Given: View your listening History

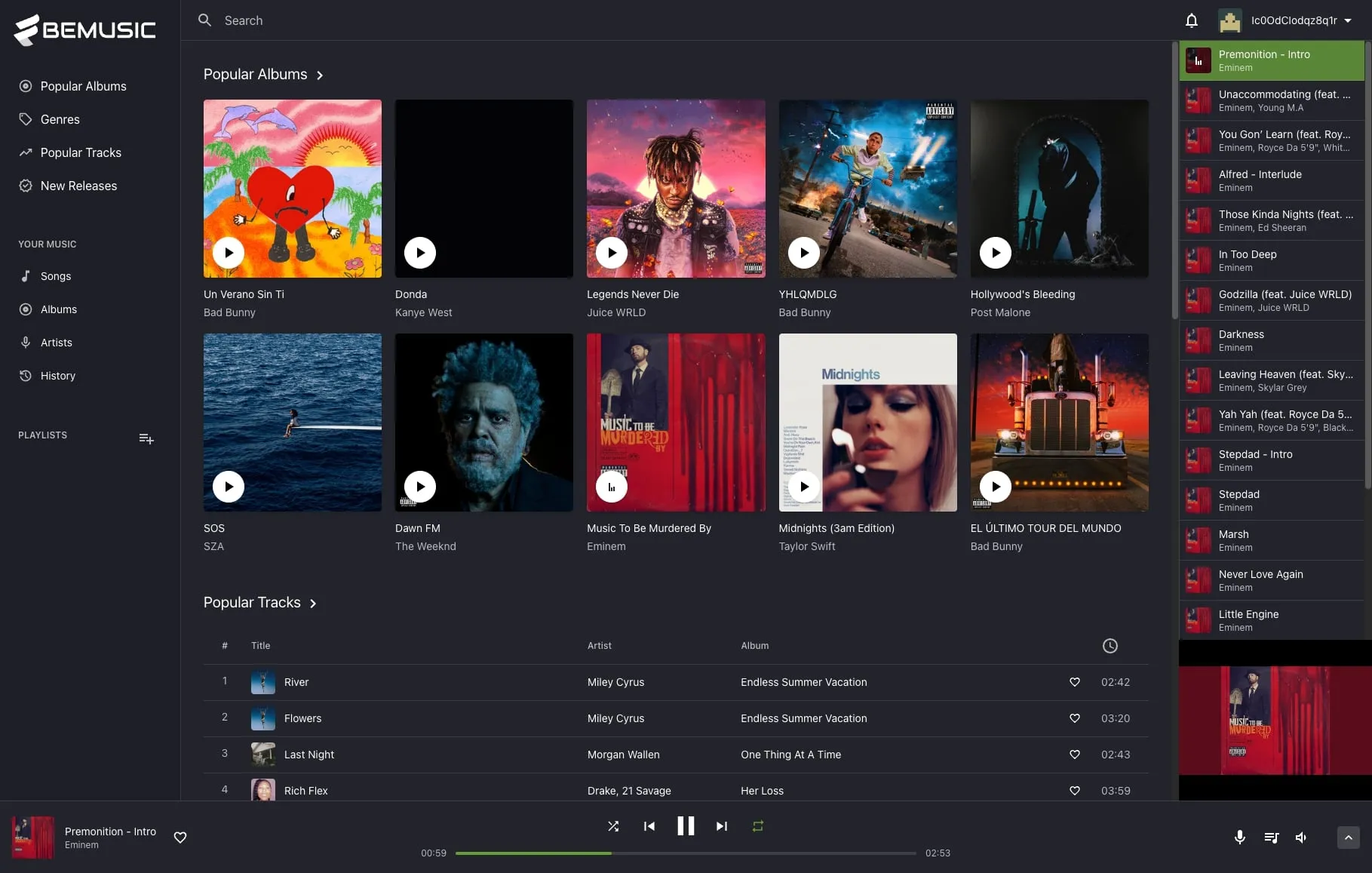Looking at the screenshot, I should 57,376.
